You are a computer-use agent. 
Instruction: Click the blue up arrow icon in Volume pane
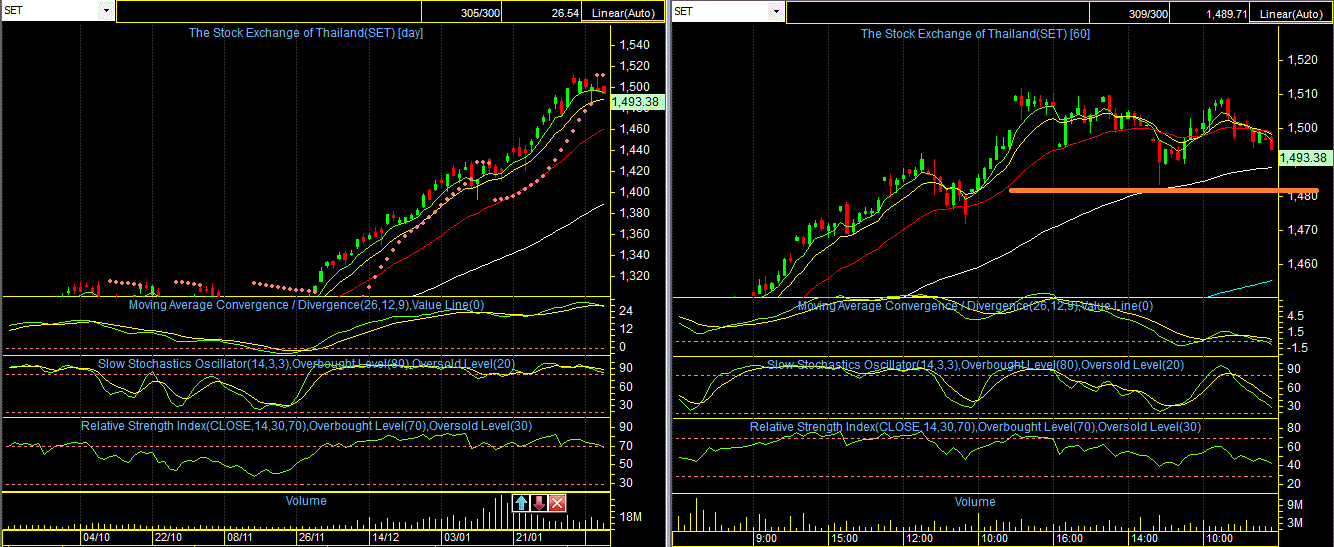click(521, 502)
